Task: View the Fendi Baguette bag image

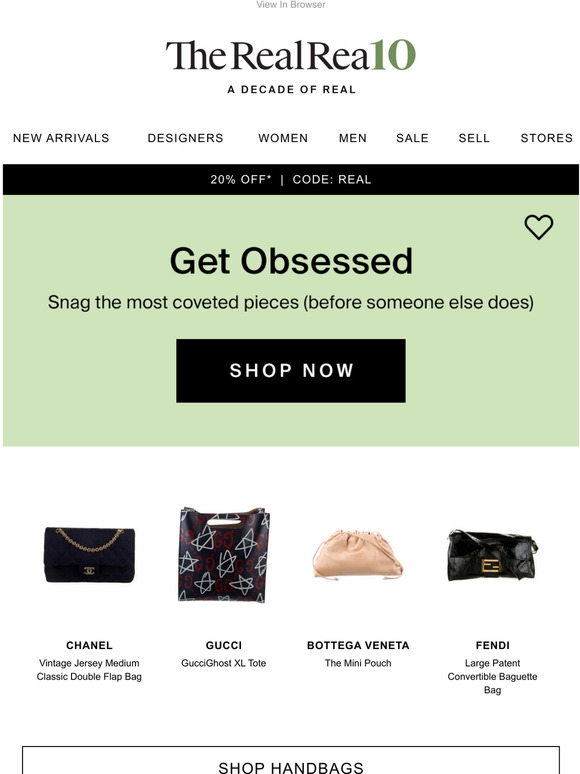Action: 492,555
